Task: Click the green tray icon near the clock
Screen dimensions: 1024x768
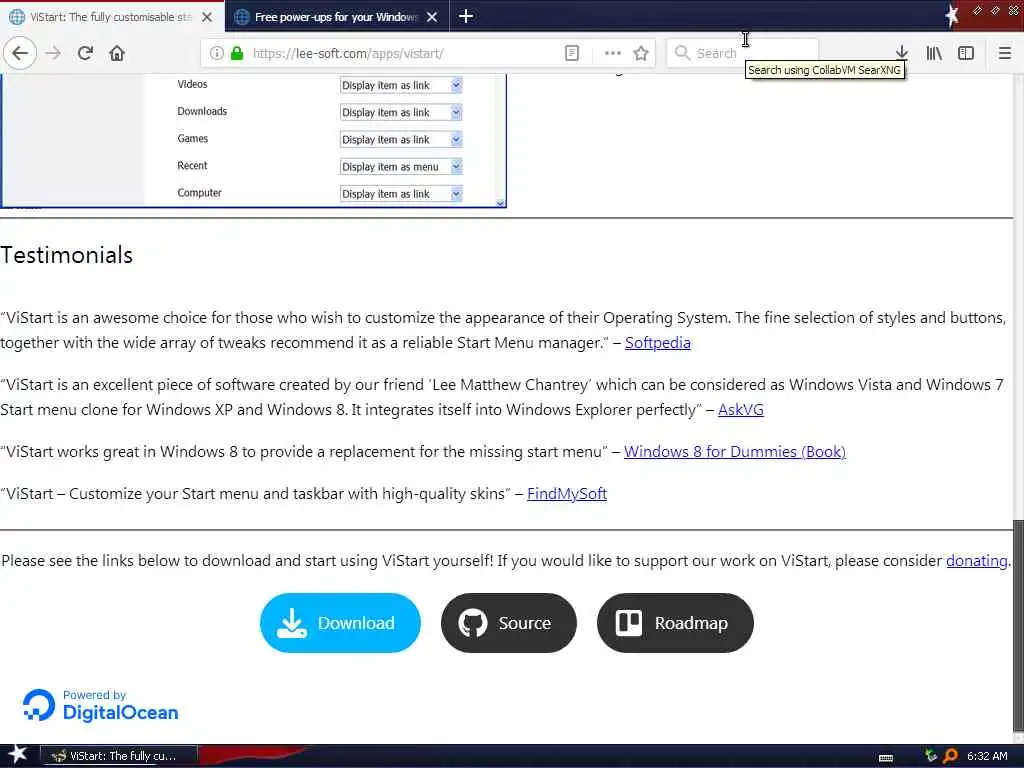Action: (x=931, y=756)
